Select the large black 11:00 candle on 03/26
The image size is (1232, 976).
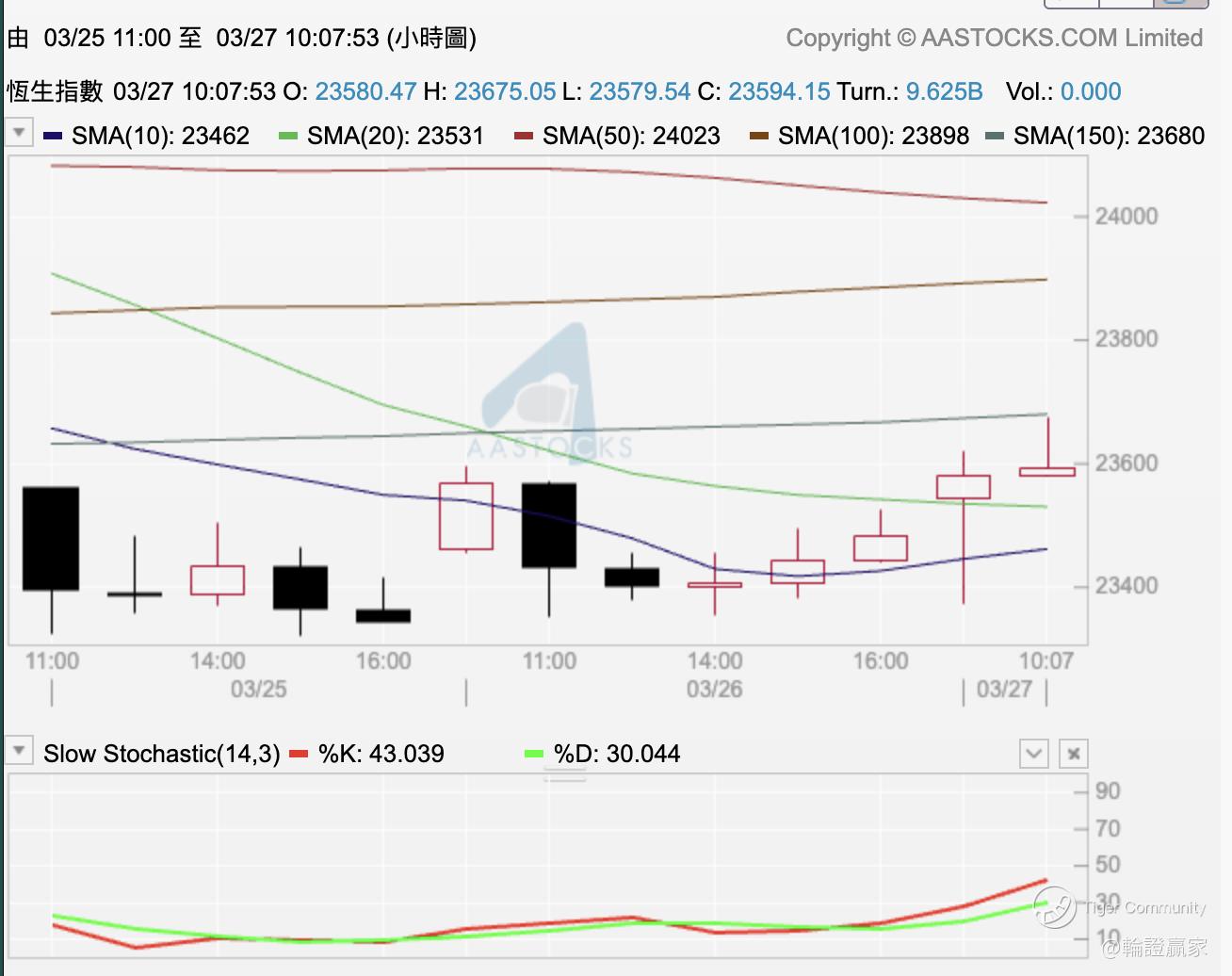(549, 526)
